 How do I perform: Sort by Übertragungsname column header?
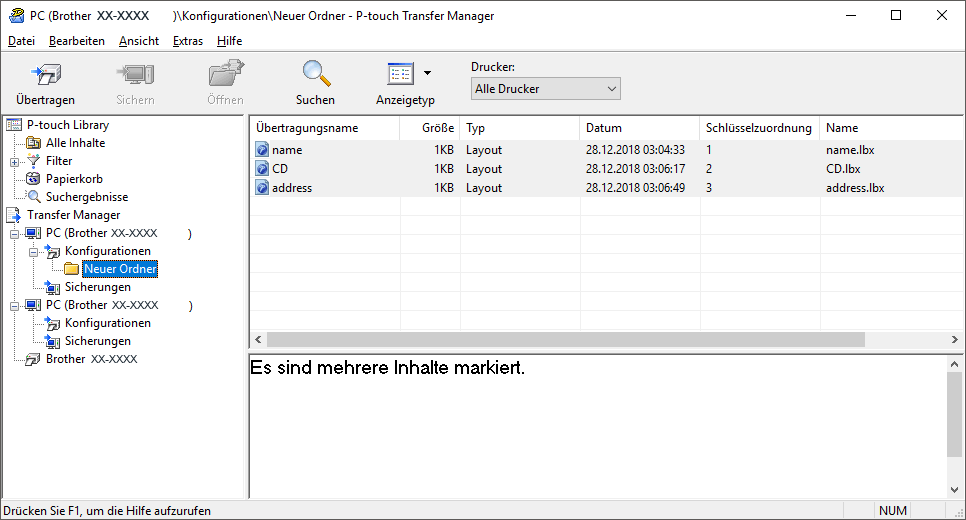tap(325, 128)
